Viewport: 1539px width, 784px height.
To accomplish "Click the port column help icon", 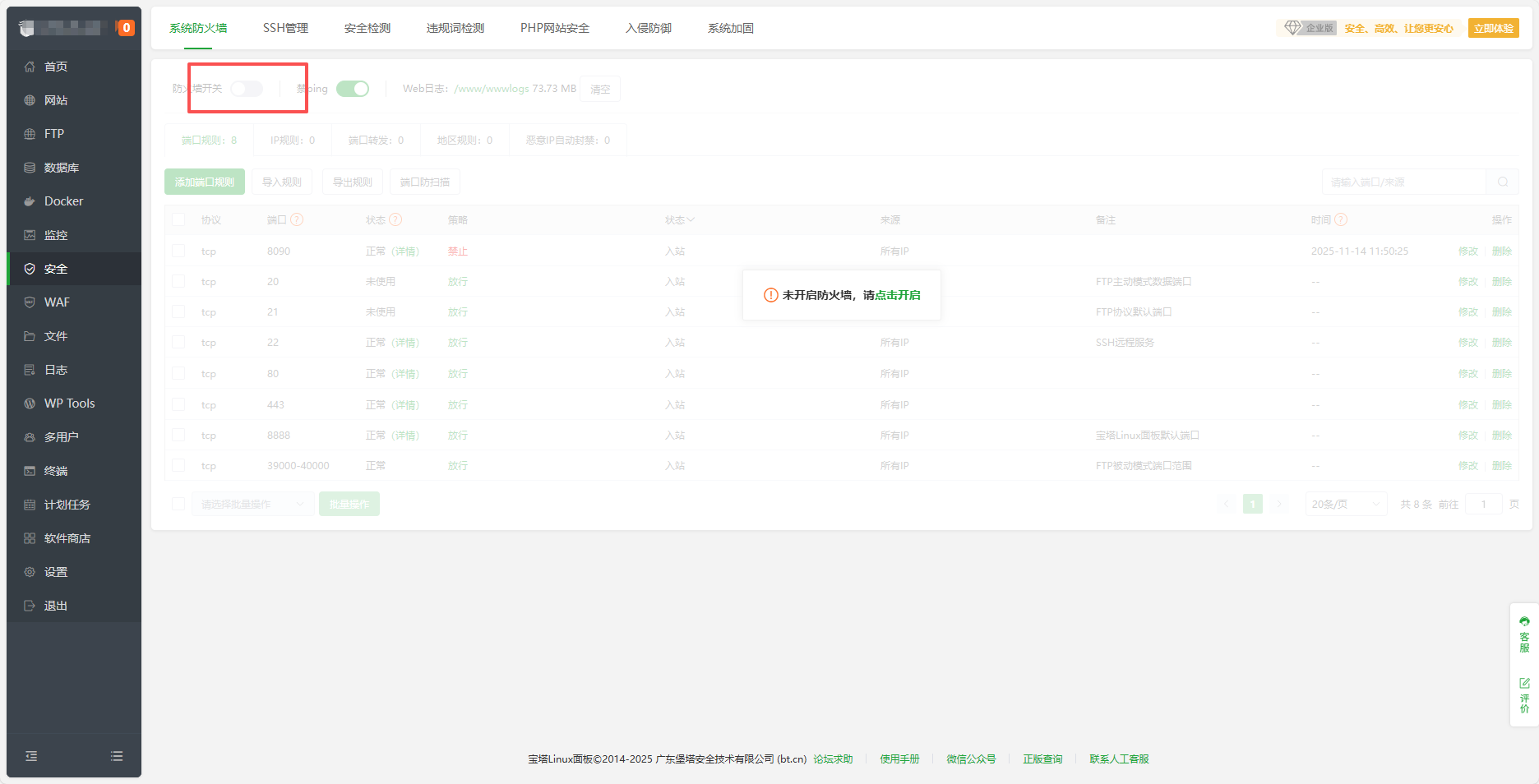I will pyautogui.click(x=297, y=220).
